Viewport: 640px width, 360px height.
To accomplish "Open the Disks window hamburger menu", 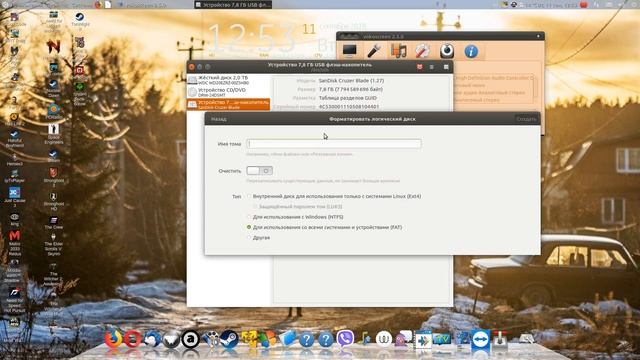I will 431,67.
